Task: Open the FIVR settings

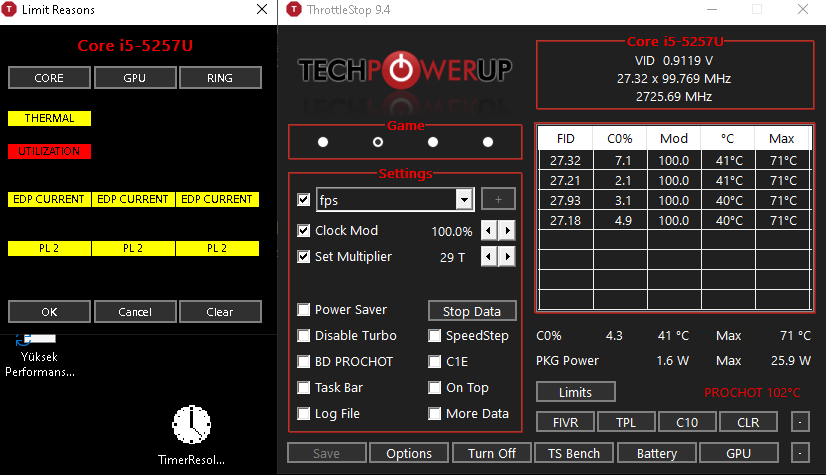Action: click(x=566, y=422)
